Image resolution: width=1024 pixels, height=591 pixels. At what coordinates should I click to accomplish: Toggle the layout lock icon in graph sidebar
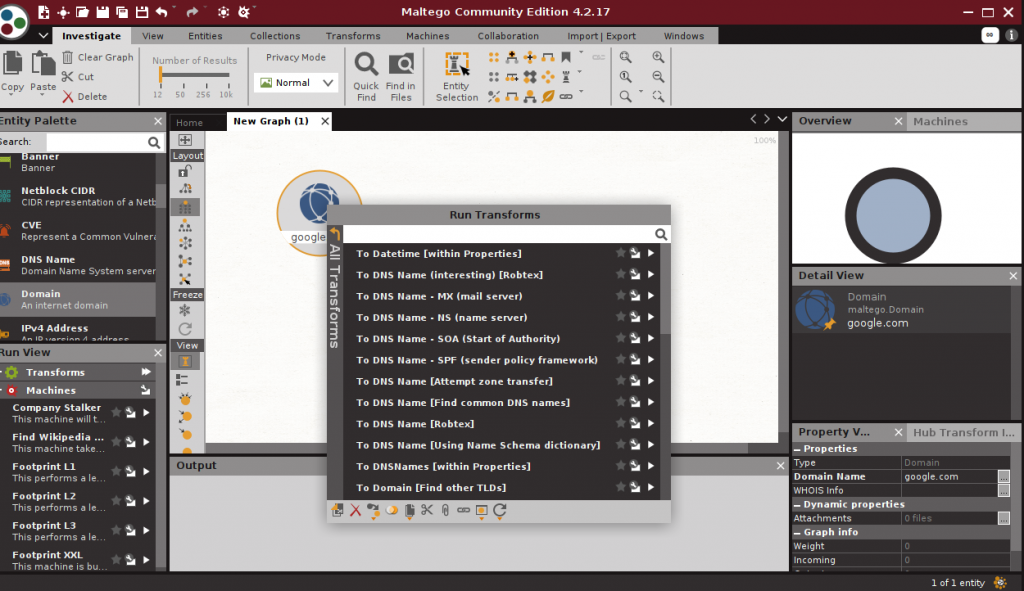(x=185, y=172)
